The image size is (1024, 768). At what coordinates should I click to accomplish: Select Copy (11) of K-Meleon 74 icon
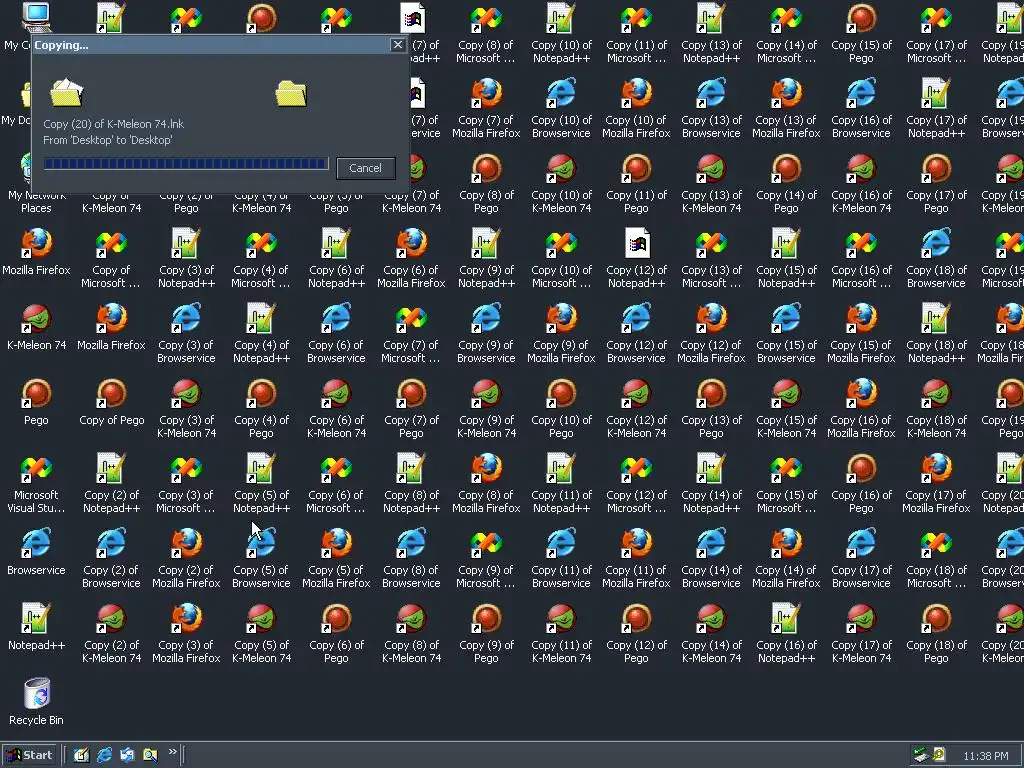562,618
